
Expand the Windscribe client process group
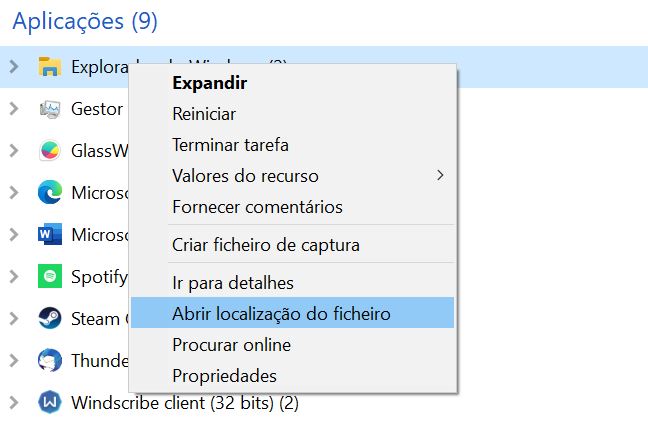coord(14,402)
